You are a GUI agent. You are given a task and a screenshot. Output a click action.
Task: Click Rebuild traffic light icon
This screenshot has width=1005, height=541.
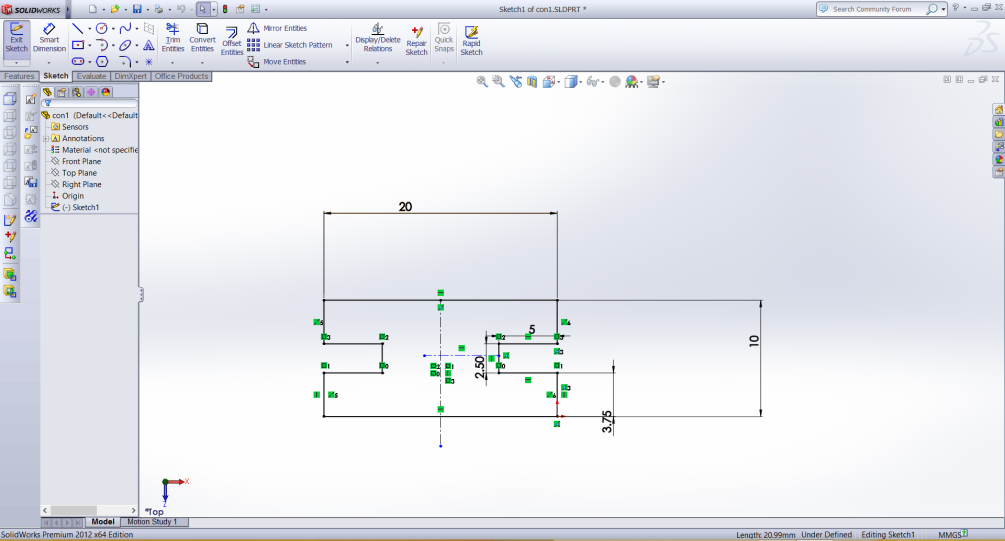coord(225,9)
